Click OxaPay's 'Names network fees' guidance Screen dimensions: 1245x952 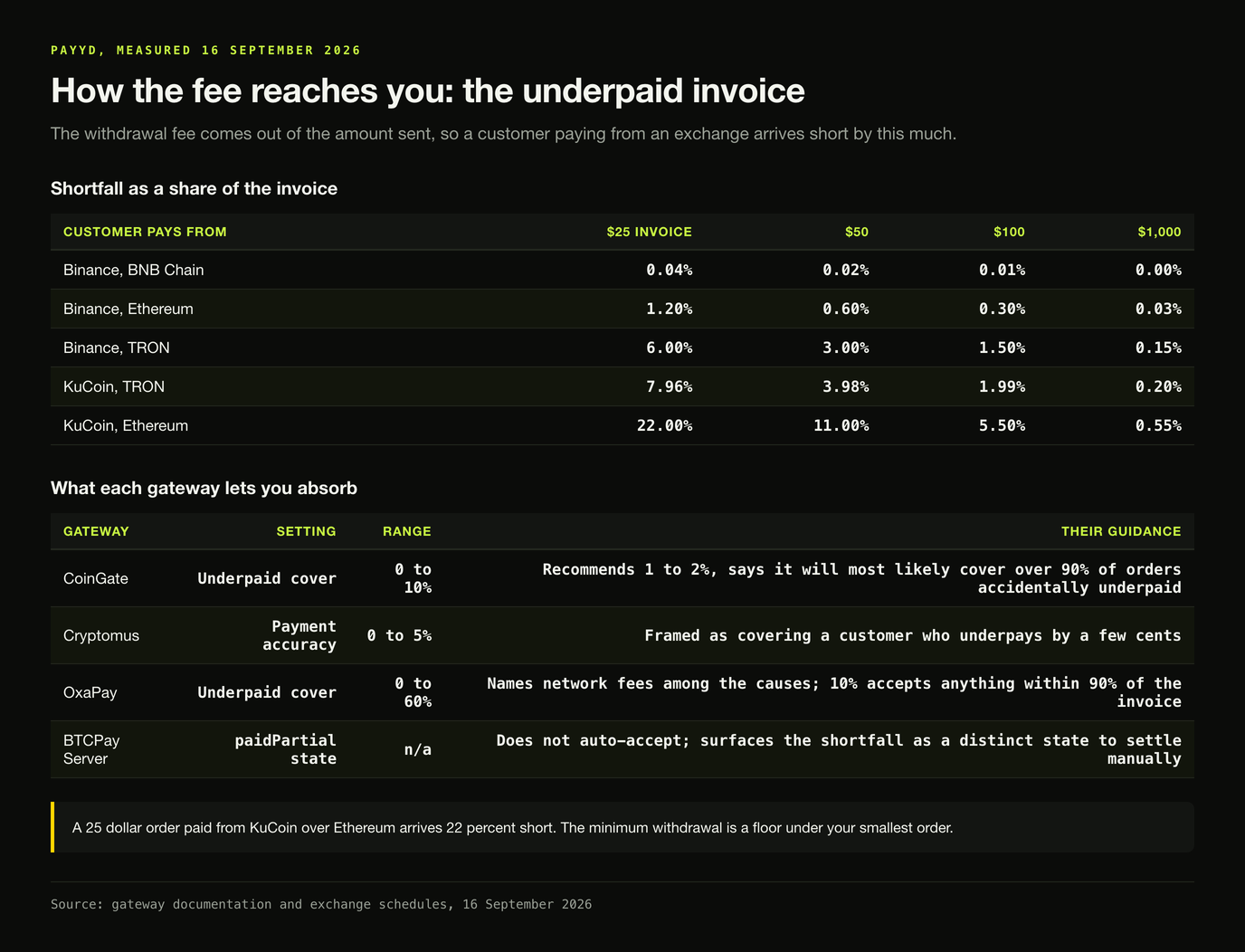tap(834, 692)
